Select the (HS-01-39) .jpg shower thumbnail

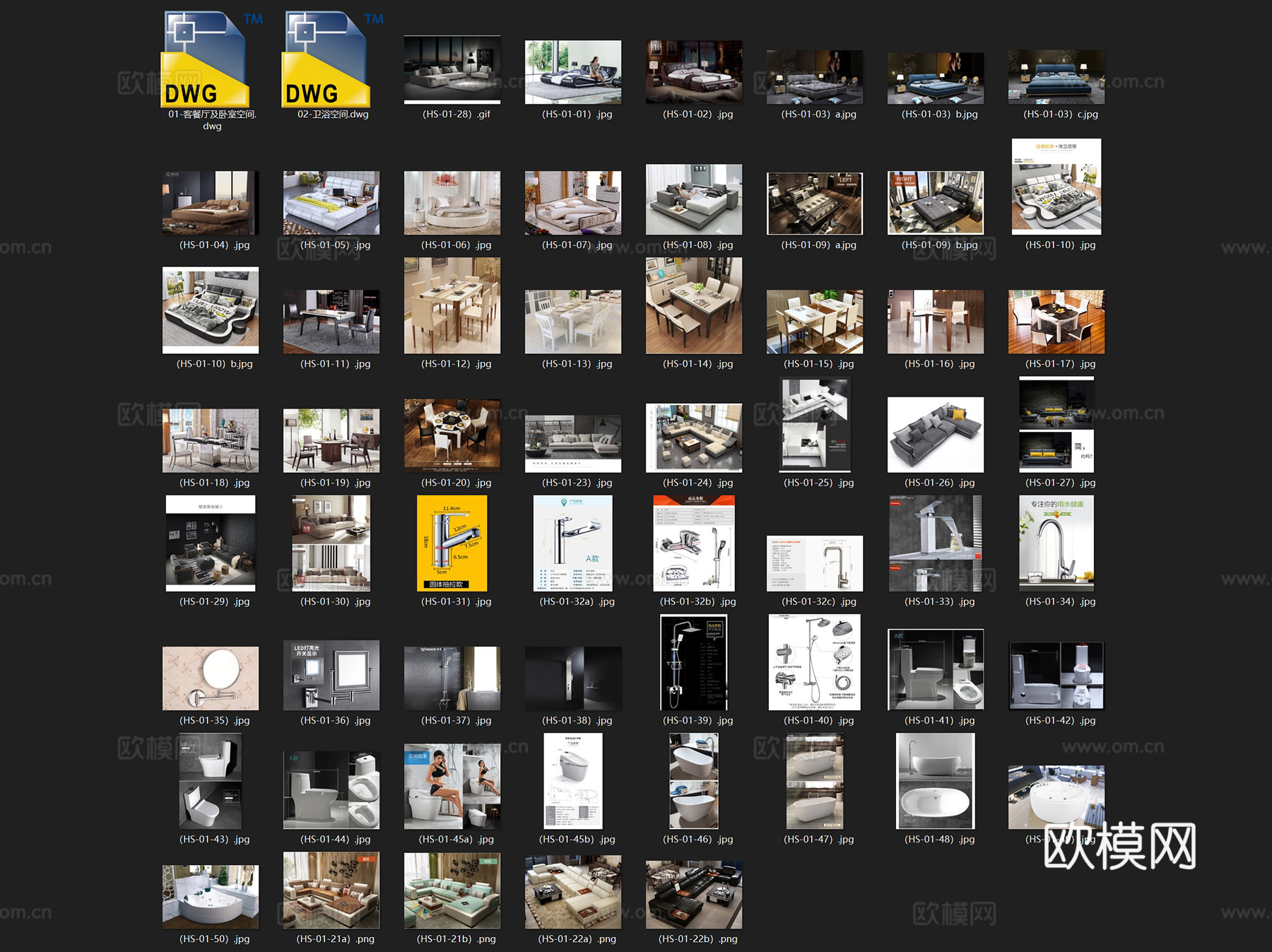694,662
